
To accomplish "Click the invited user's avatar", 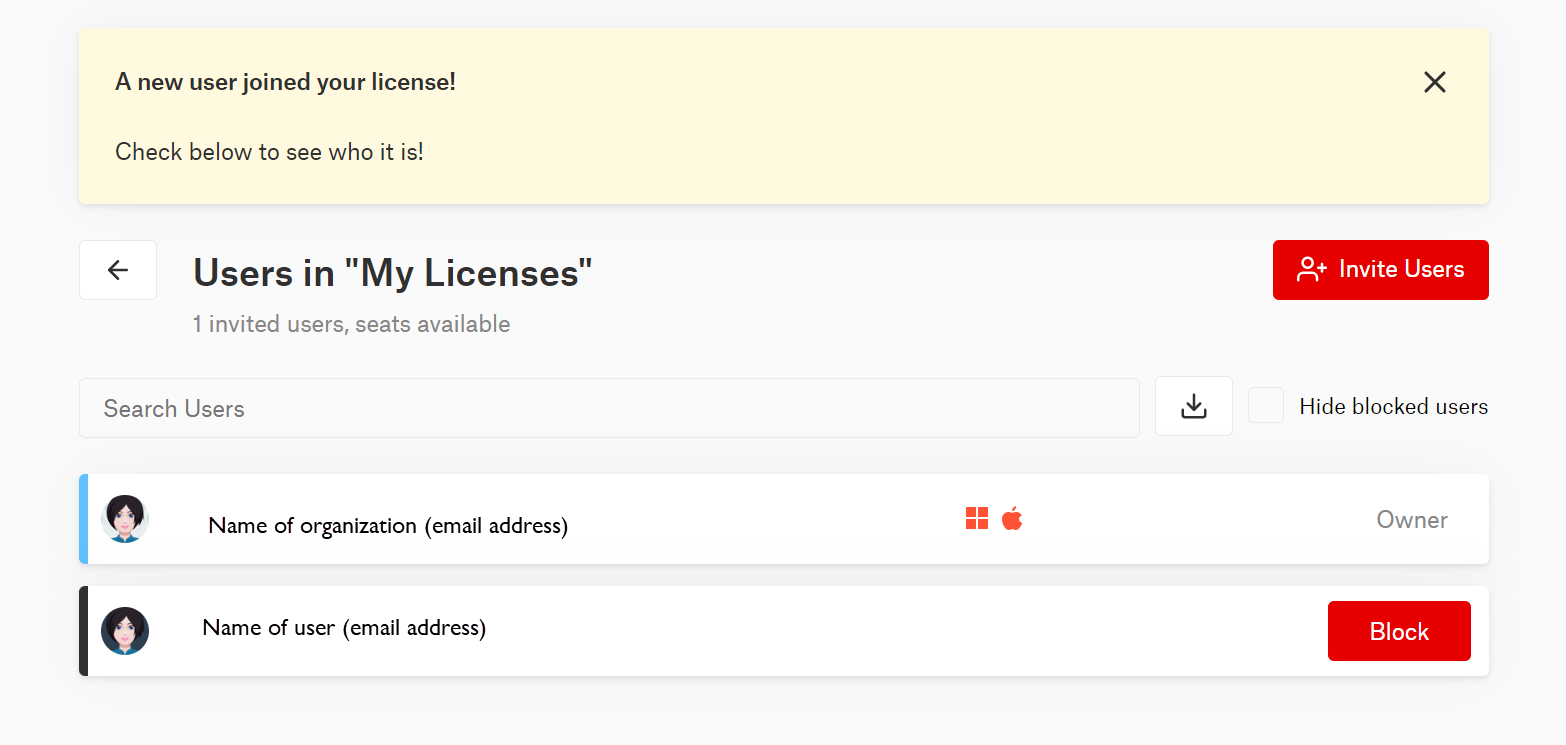I will (x=125, y=631).
